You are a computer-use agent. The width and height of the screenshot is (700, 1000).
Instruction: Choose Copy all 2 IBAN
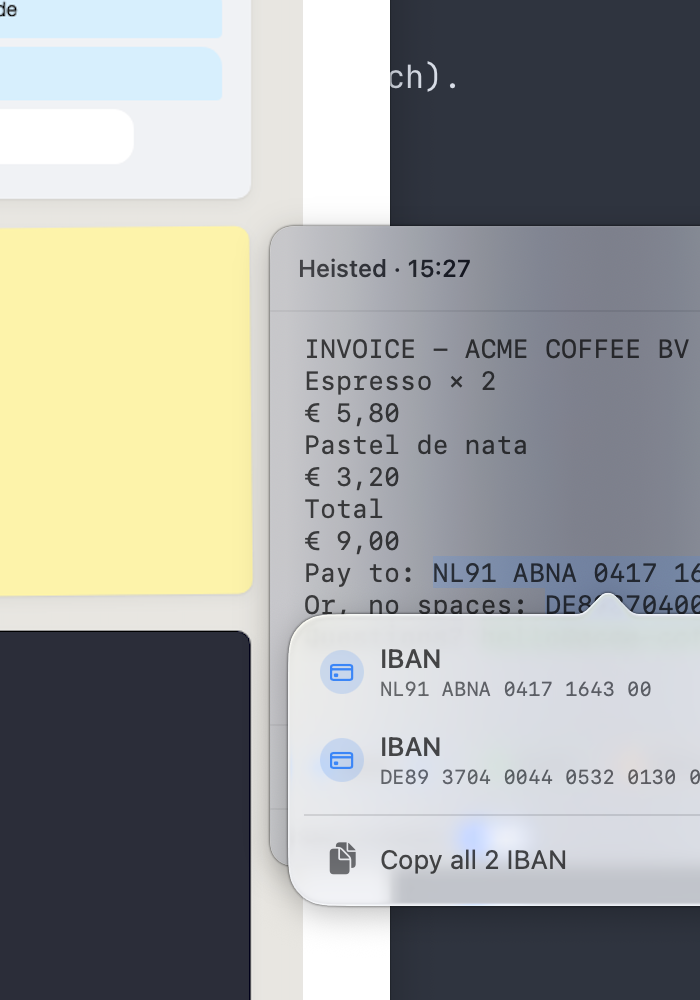502,860
